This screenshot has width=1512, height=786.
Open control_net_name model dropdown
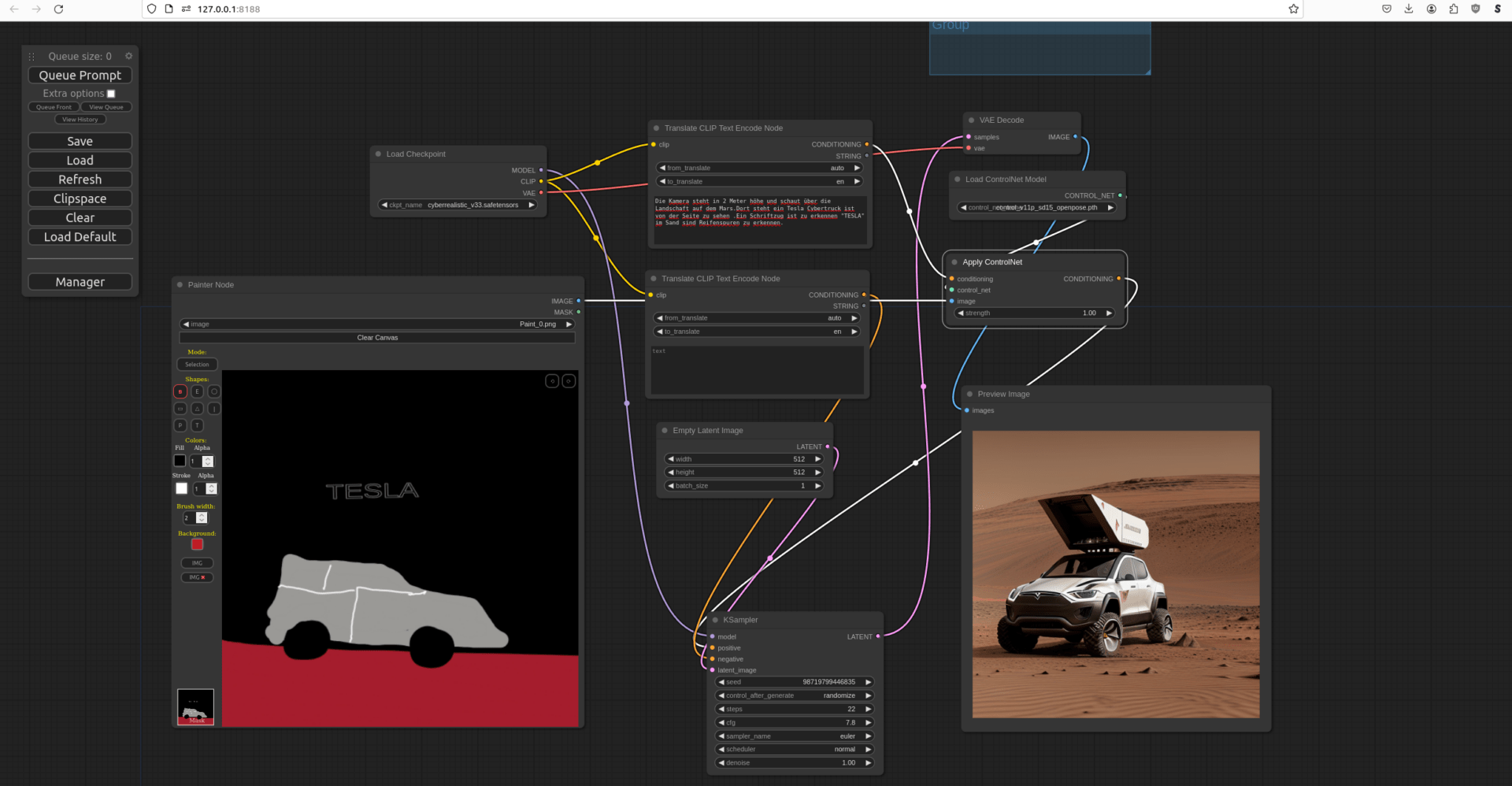[x=1036, y=208]
